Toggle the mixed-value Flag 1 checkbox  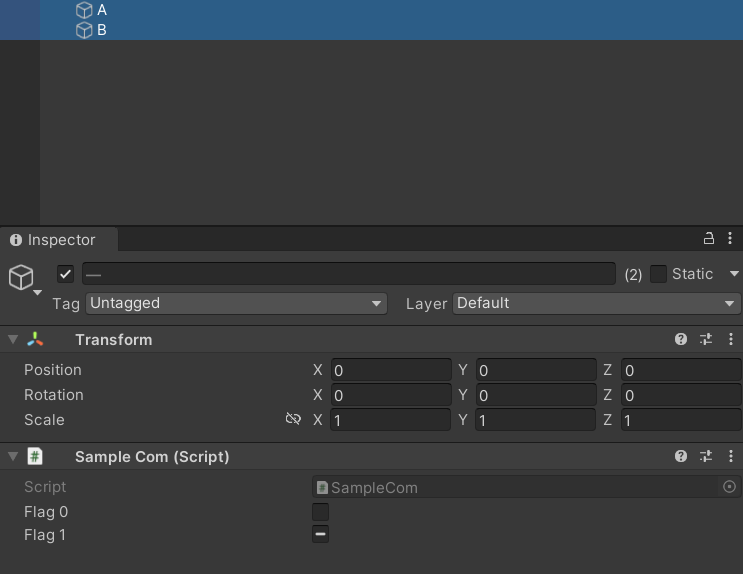tap(320, 535)
